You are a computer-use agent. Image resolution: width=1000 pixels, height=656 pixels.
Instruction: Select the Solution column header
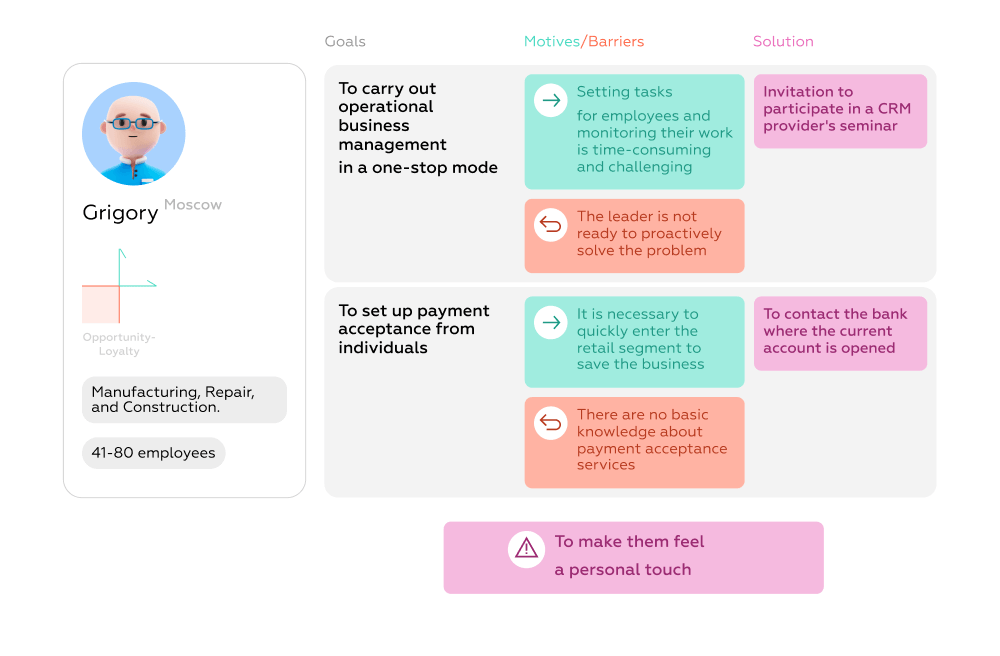point(783,42)
